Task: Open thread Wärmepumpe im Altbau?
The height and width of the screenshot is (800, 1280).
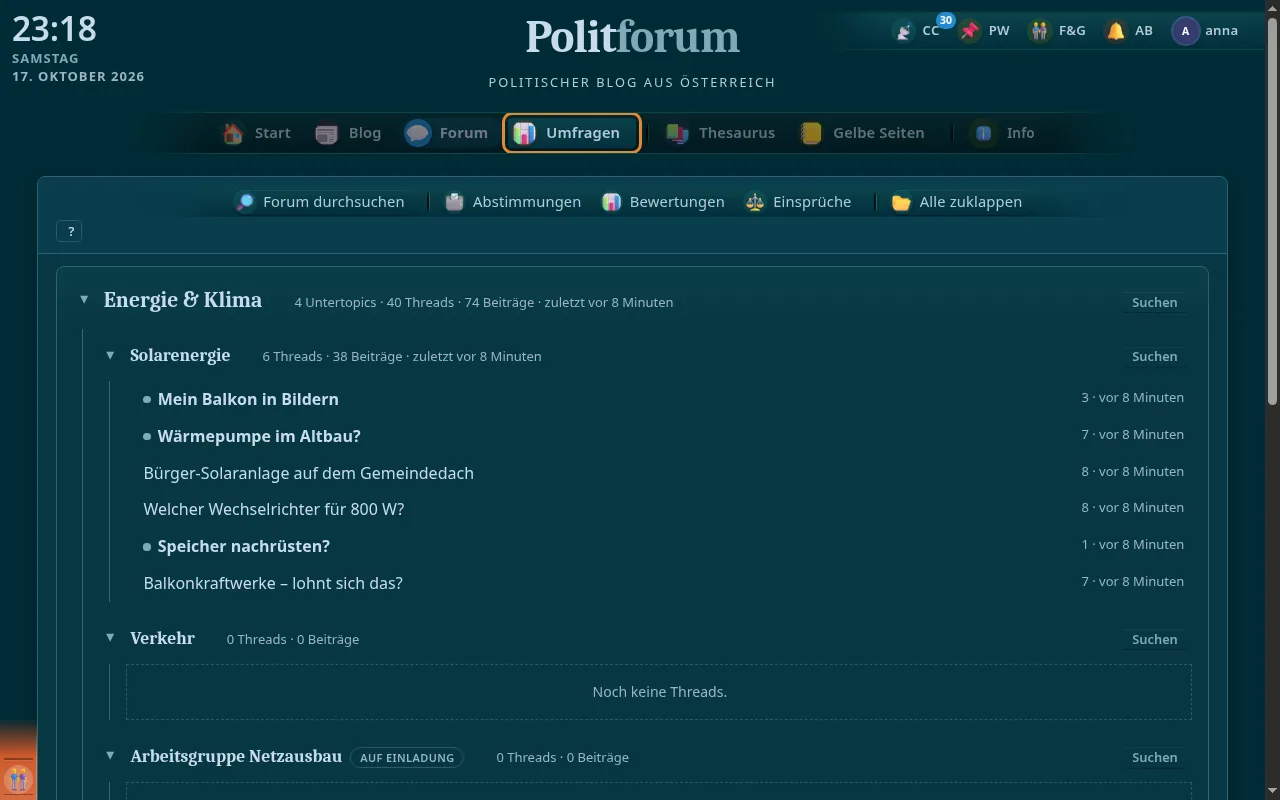Action: coord(259,436)
